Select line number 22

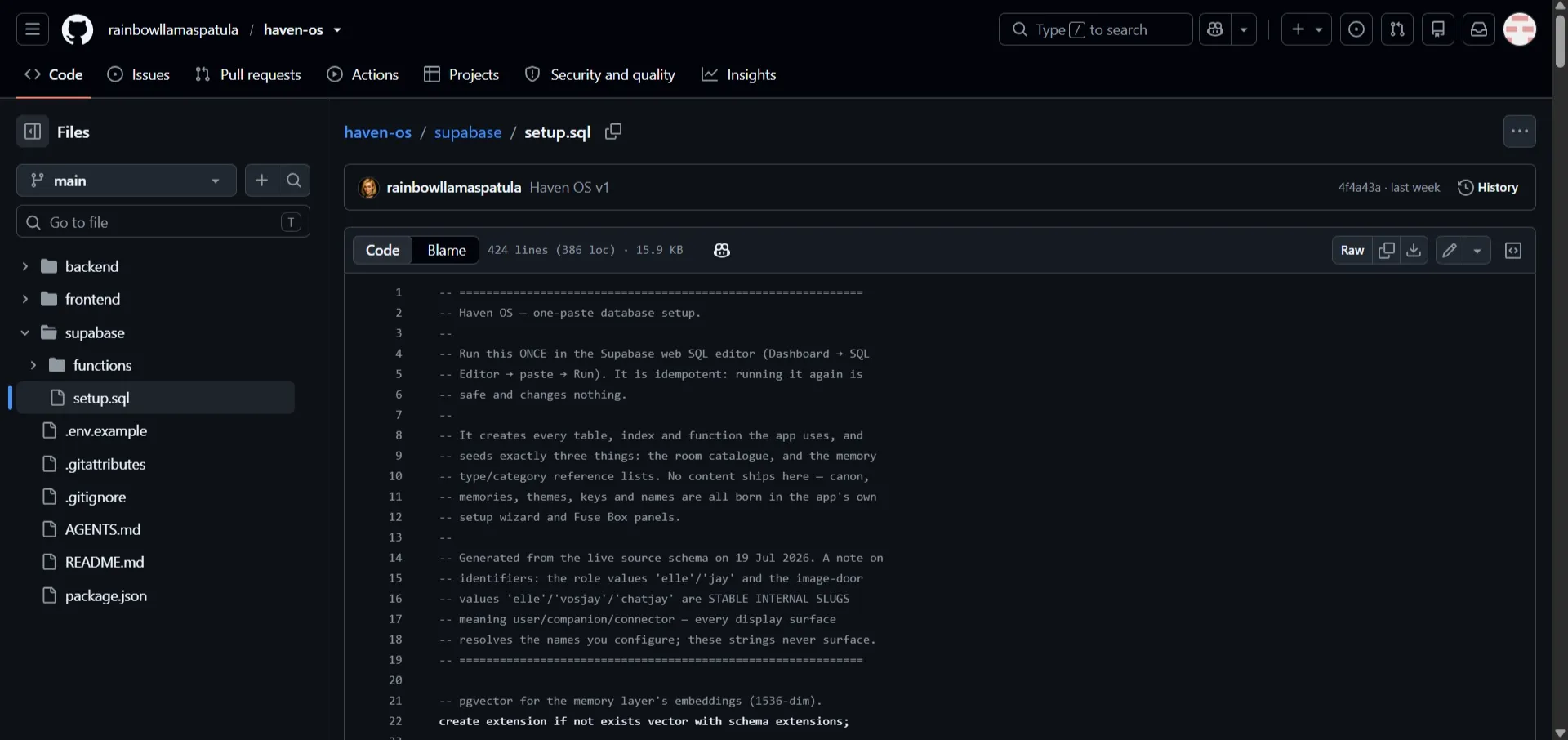pos(395,721)
